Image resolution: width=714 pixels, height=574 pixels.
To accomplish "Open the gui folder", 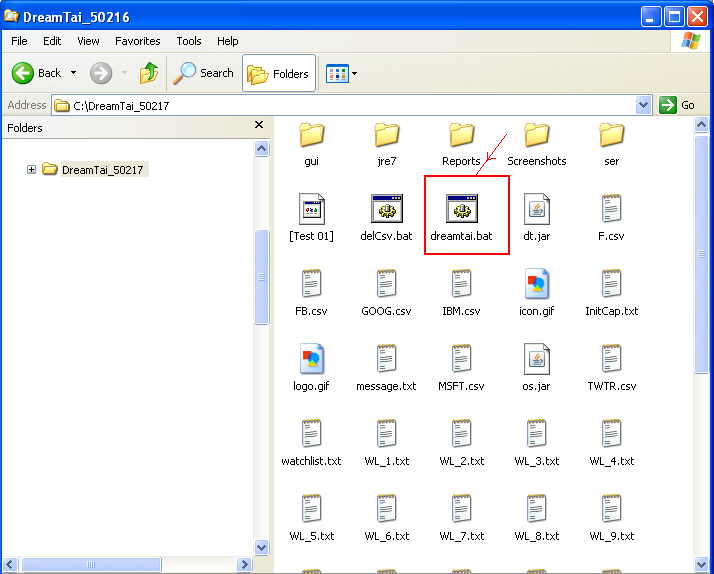I will (311, 144).
